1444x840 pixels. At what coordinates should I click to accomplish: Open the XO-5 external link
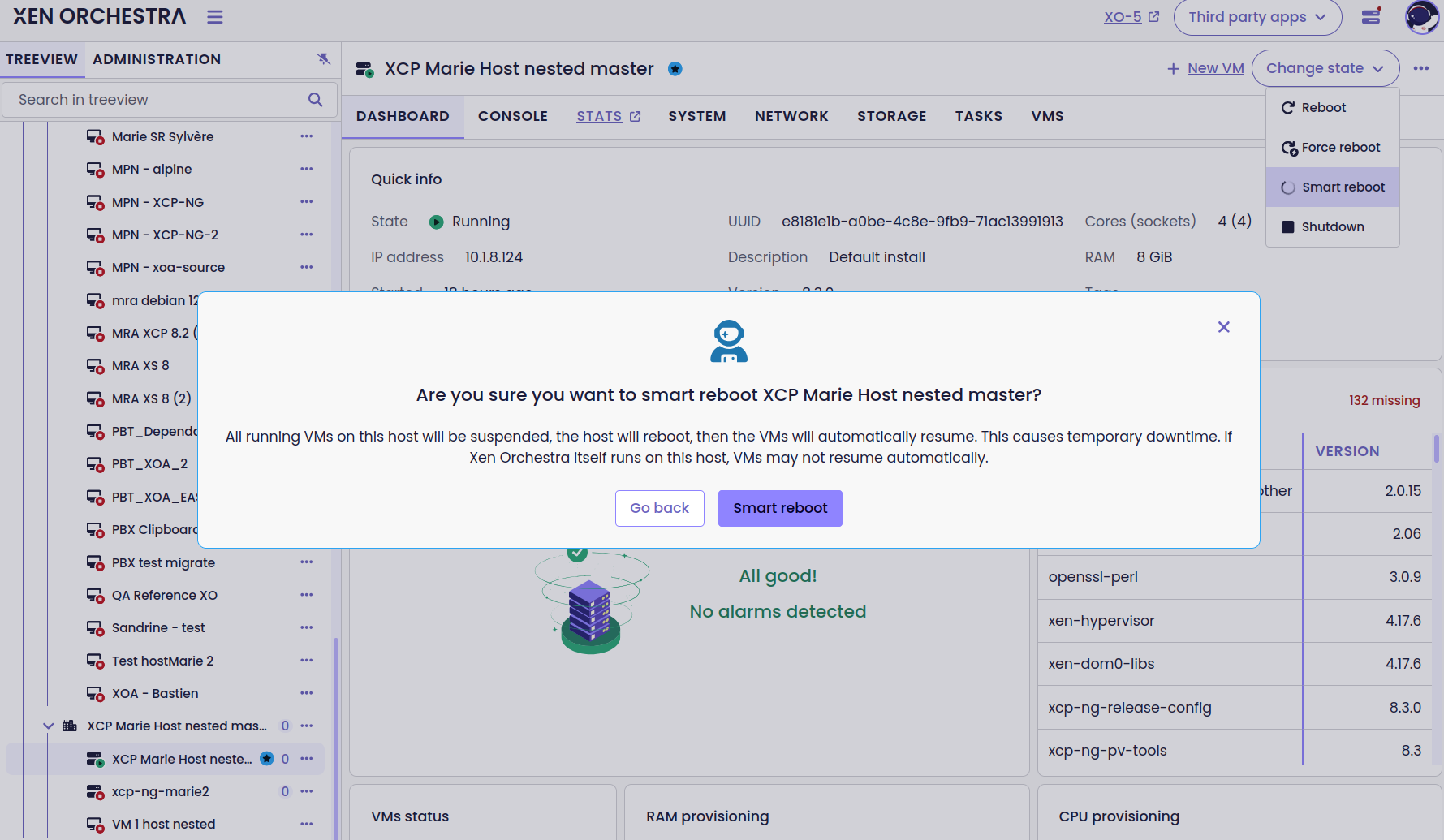[1131, 17]
